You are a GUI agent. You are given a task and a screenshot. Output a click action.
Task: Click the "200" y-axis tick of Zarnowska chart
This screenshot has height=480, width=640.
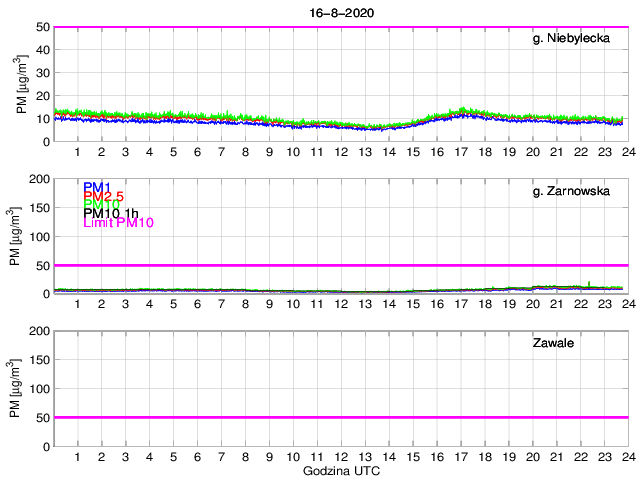[x=37, y=179]
